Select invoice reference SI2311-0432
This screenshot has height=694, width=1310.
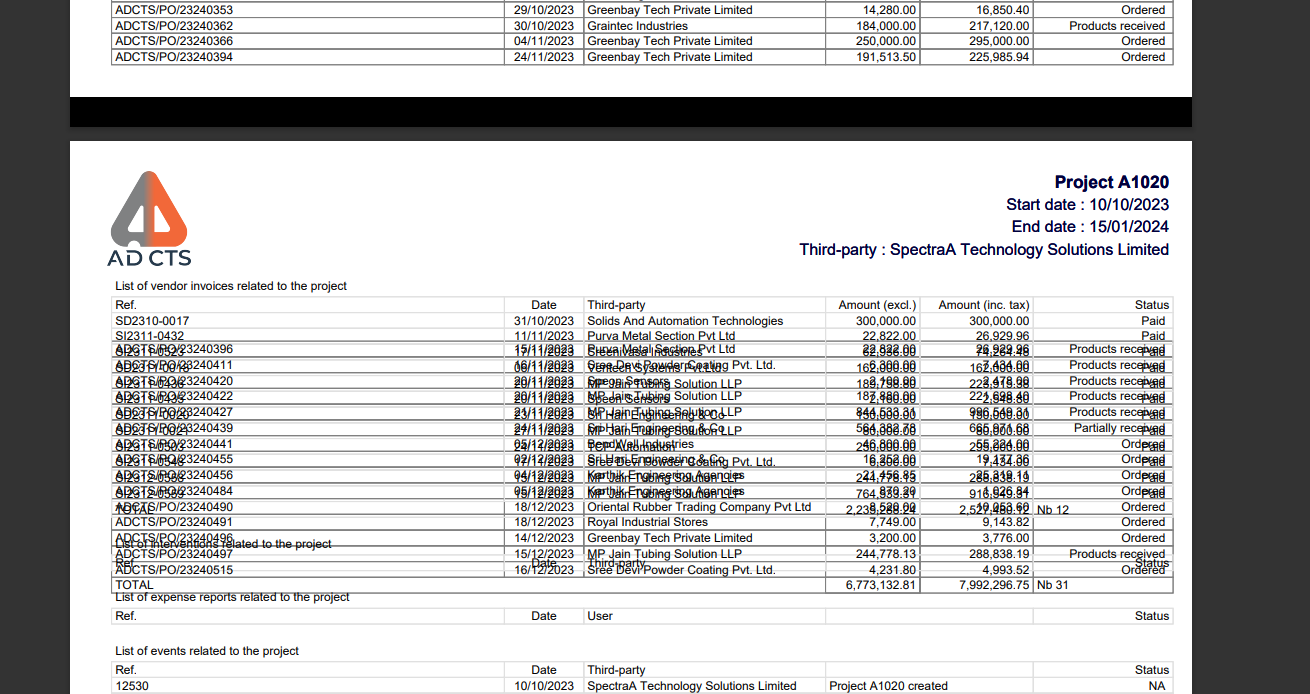pos(150,336)
